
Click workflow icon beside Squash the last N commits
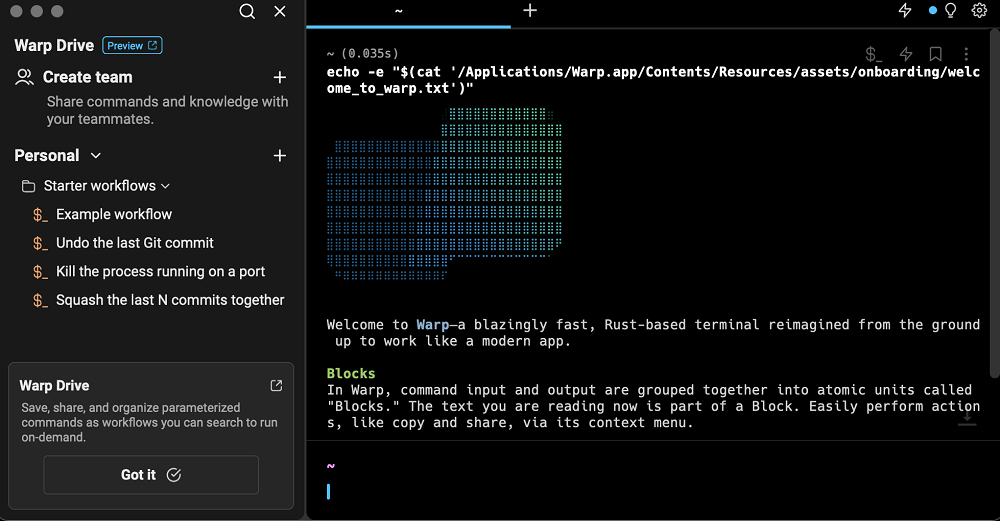pos(40,300)
